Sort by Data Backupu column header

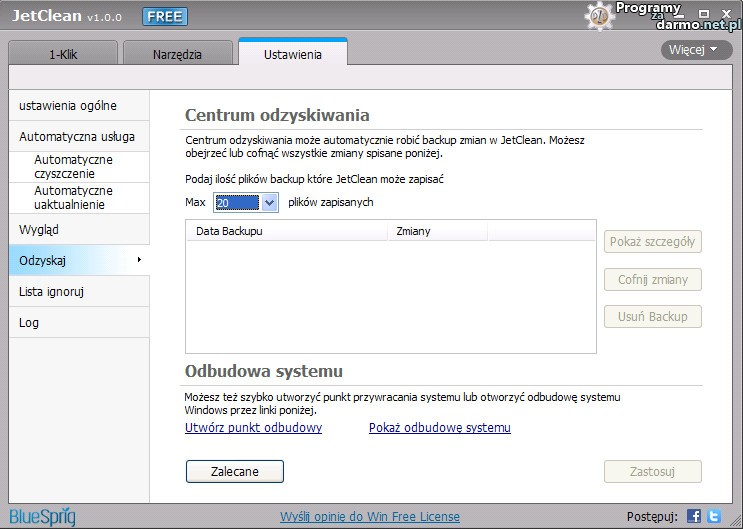(x=286, y=231)
